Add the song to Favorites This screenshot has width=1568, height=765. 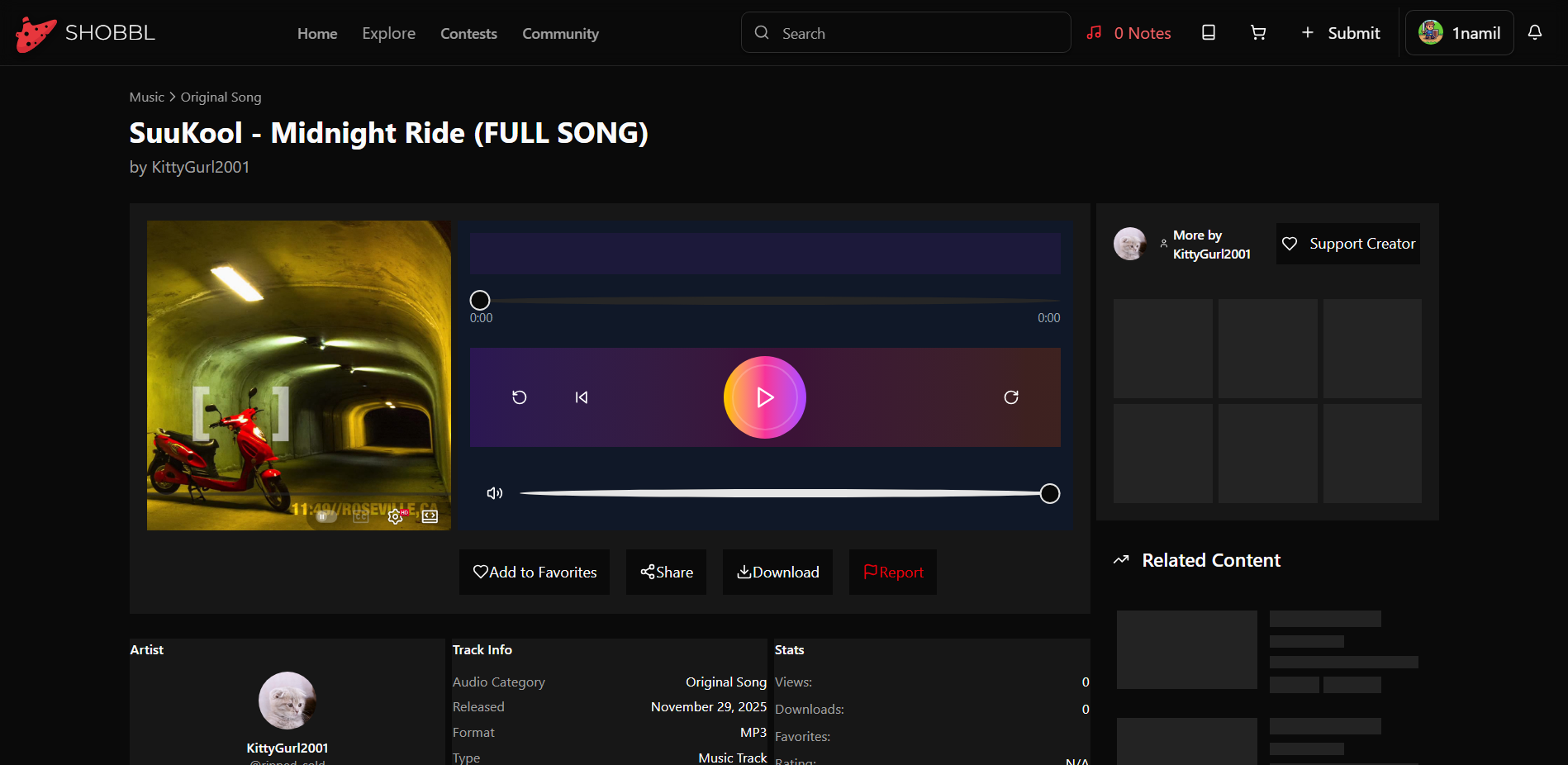(x=535, y=572)
